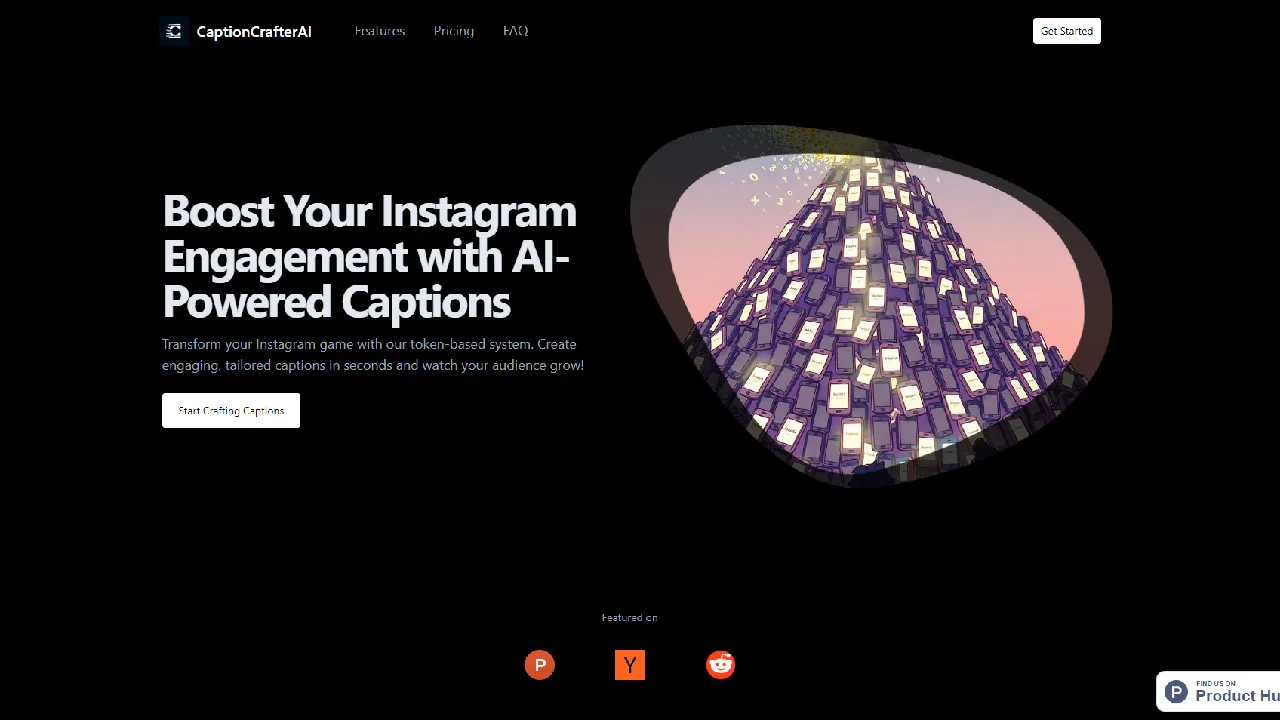Click the "Boost Your Instagram" headline line
The width and height of the screenshot is (1280, 720).
click(370, 212)
